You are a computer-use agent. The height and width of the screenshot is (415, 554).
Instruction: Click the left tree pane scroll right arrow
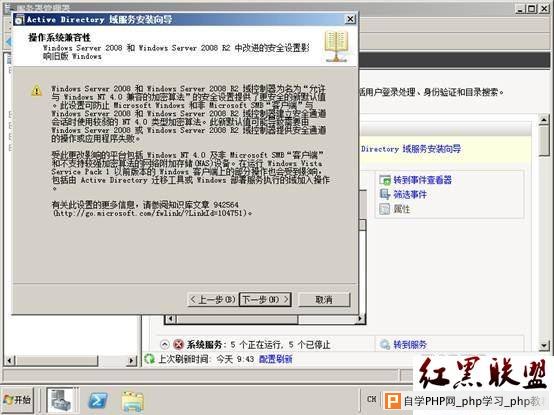point(132,361)
